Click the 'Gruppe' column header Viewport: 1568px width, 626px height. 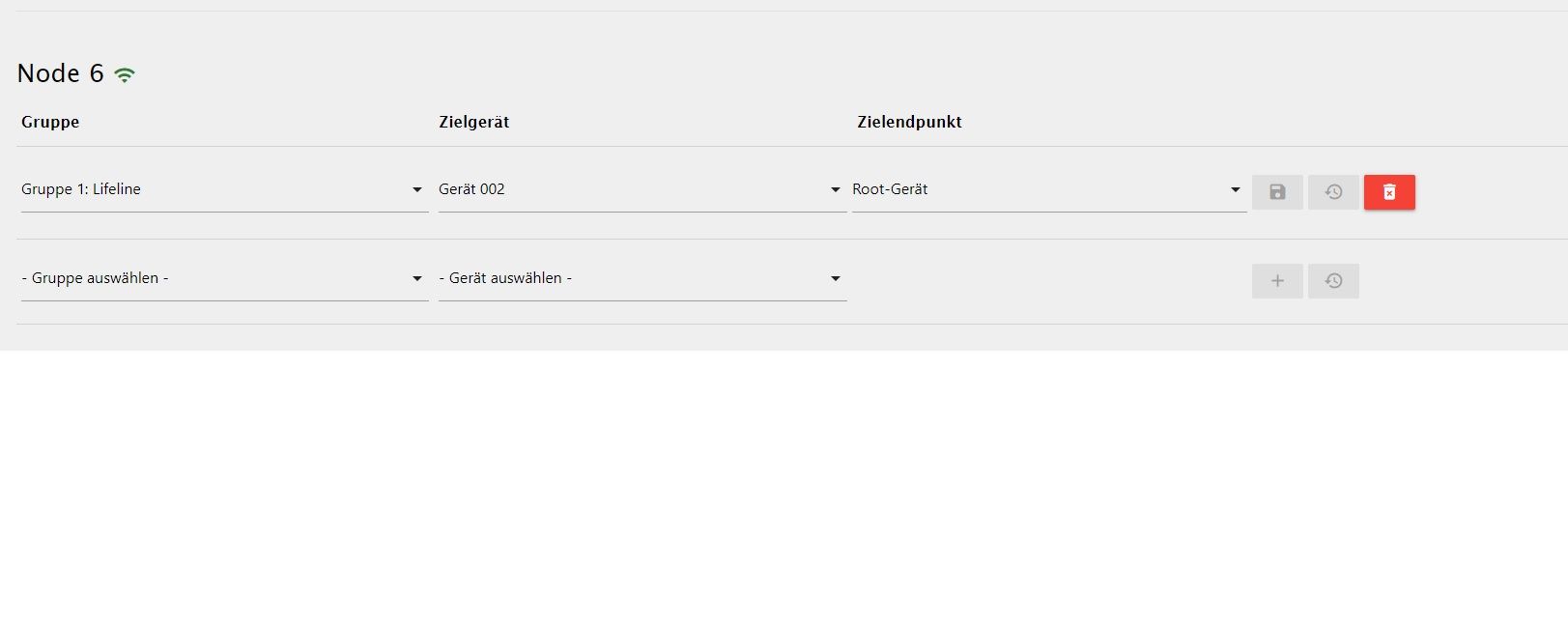coord(50,122)
